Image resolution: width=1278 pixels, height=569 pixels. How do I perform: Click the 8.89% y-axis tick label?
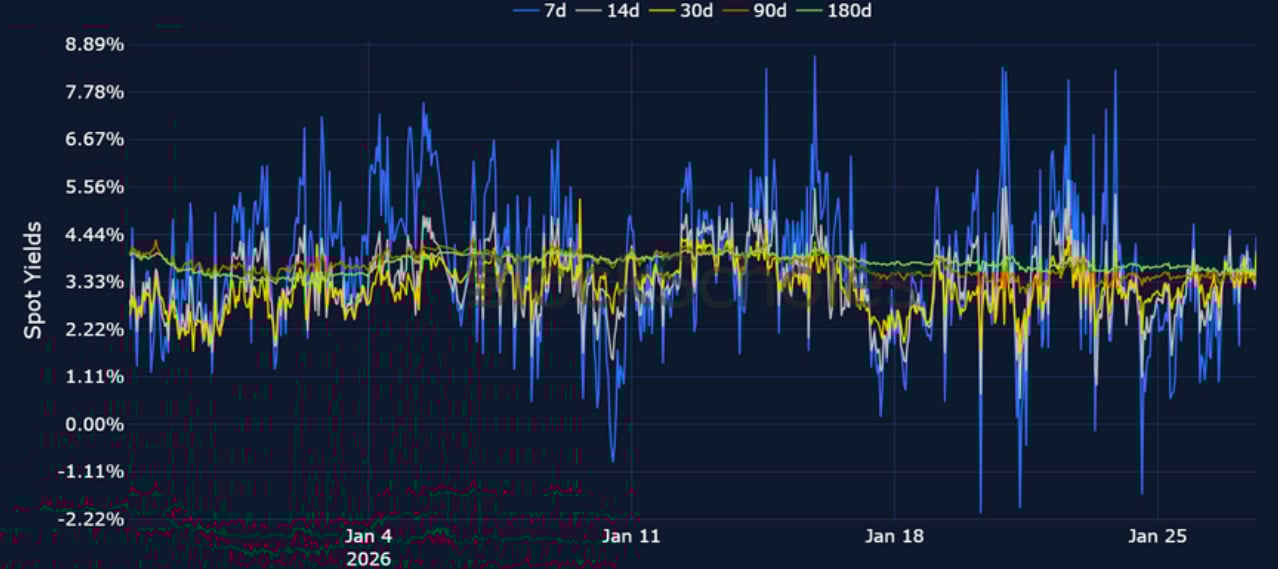pos(94,45)
